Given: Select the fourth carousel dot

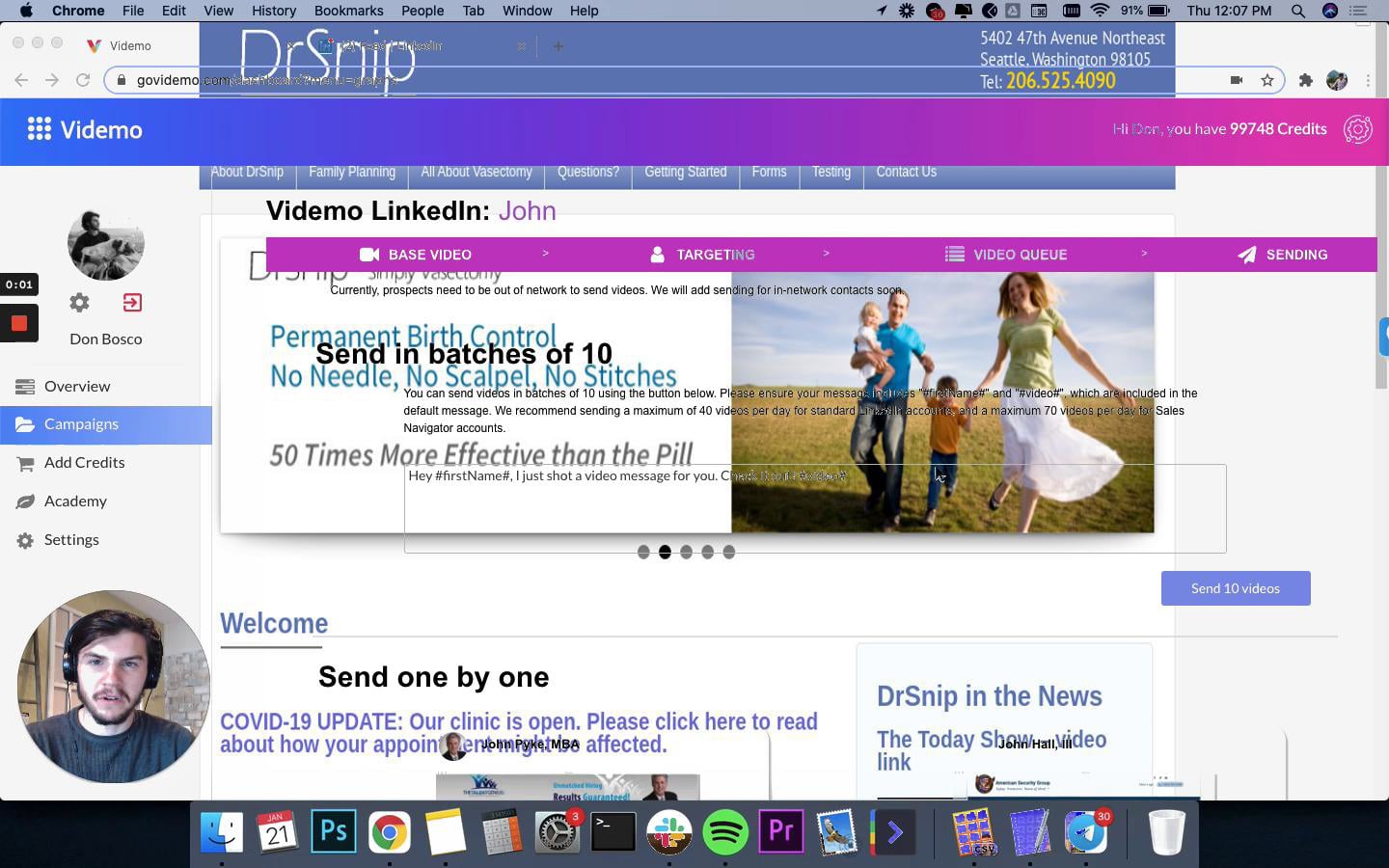Looking at the screenshot, I should (x=707, y=552).
